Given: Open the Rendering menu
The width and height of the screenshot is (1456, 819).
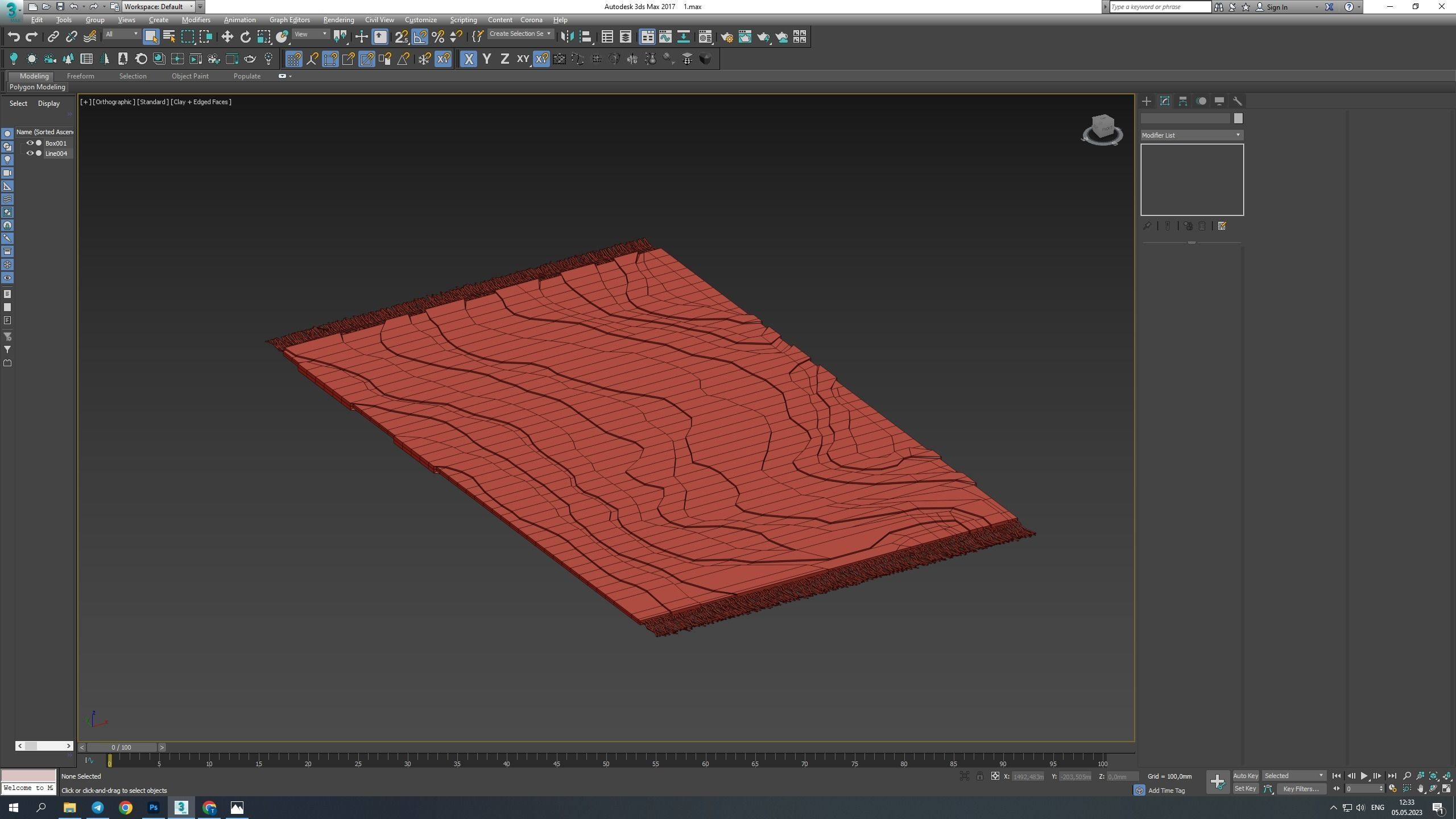Looking at the screenshot, I should (x=338, y=20).
